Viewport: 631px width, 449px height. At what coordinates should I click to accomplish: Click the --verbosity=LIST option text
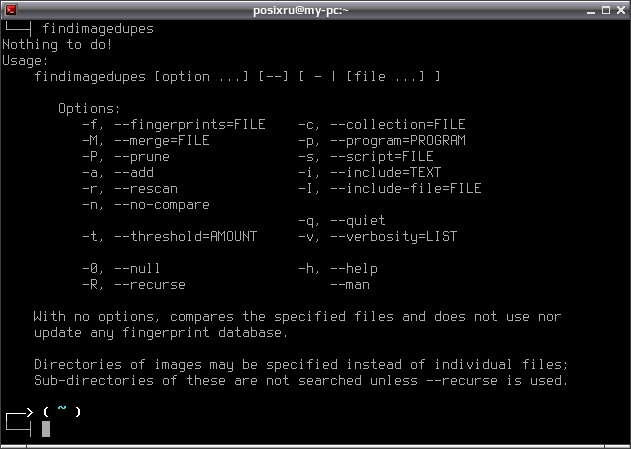(394, 236)
